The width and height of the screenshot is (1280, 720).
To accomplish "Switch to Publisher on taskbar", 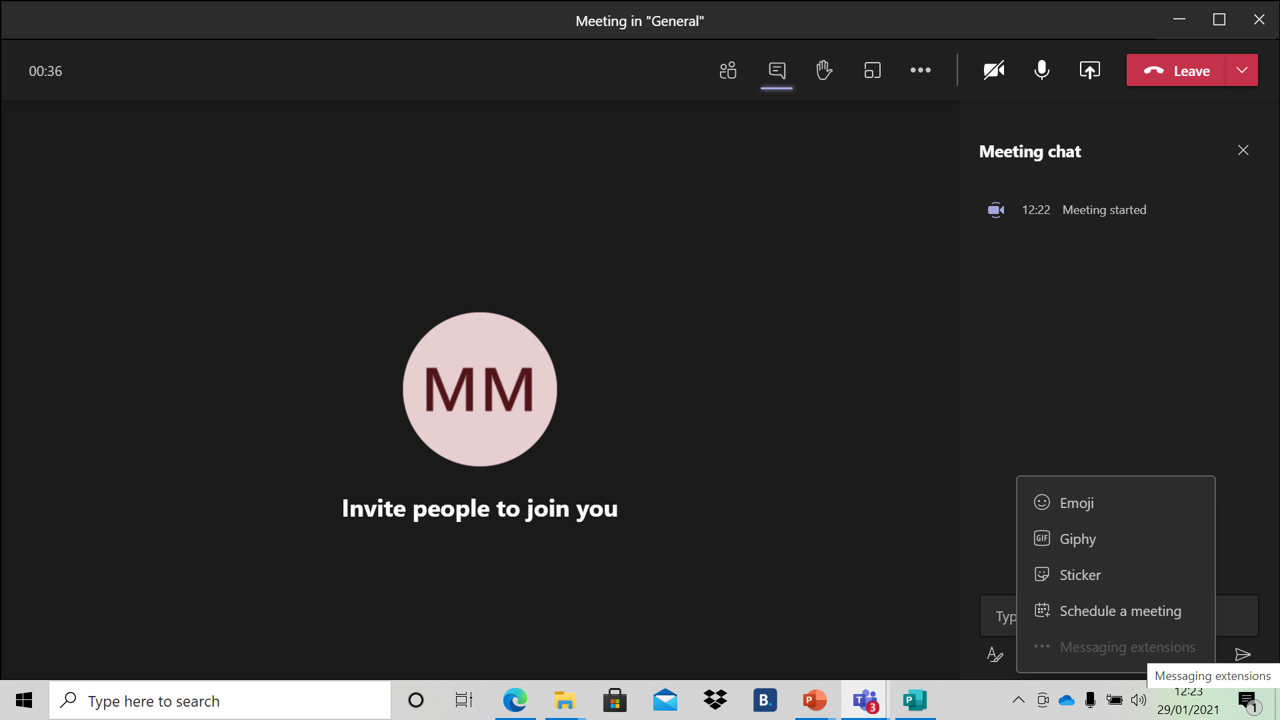I will [915, 700].
